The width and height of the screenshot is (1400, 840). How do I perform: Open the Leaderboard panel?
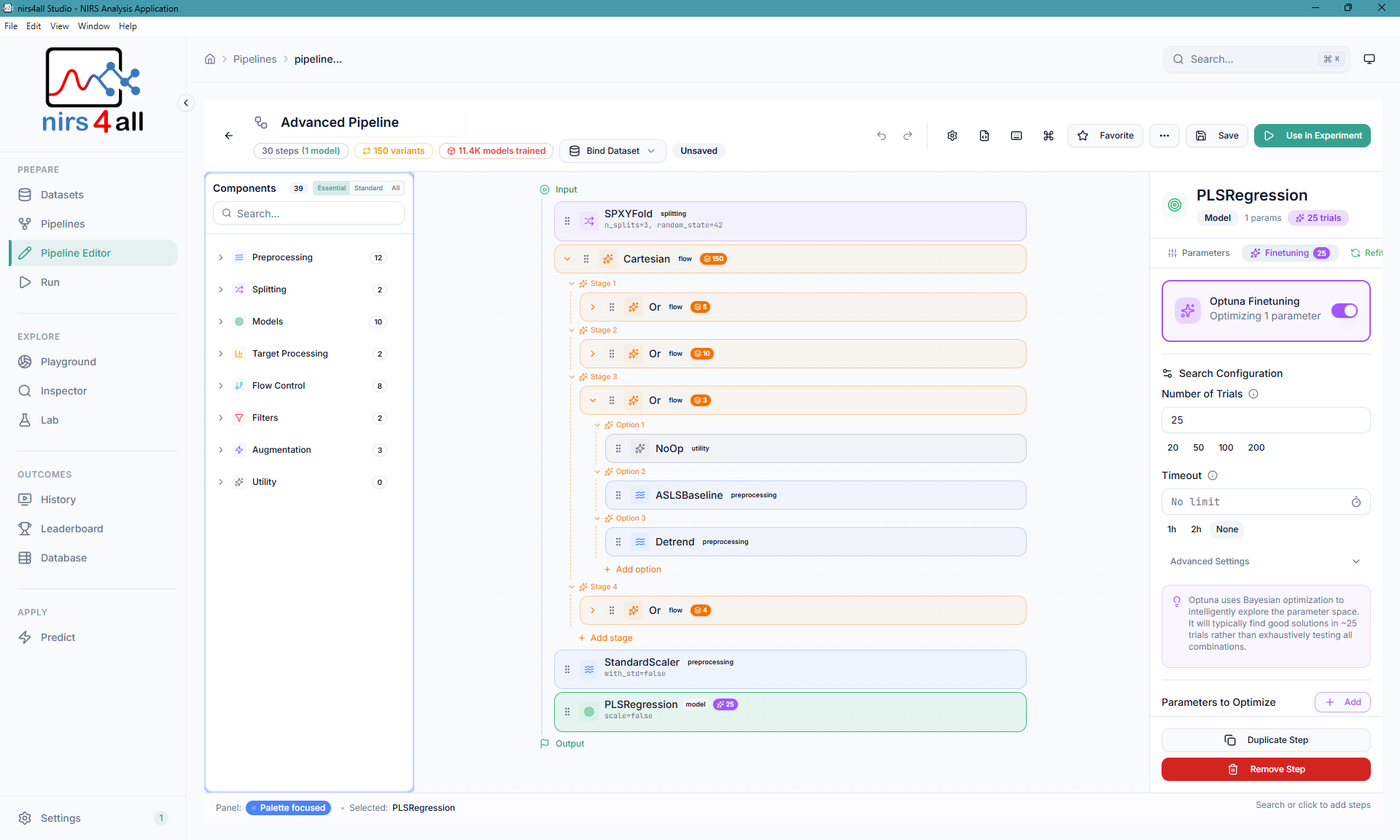71,529
